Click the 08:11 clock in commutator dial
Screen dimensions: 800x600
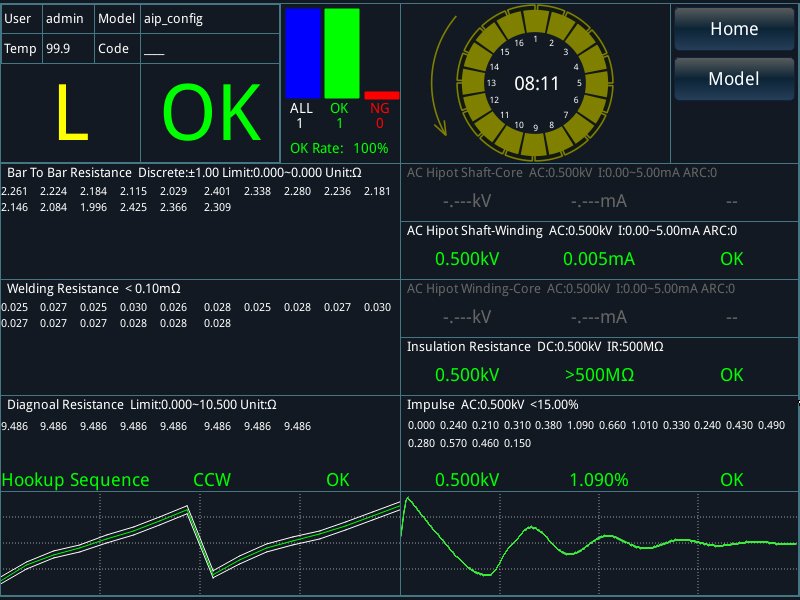(537, 84)
